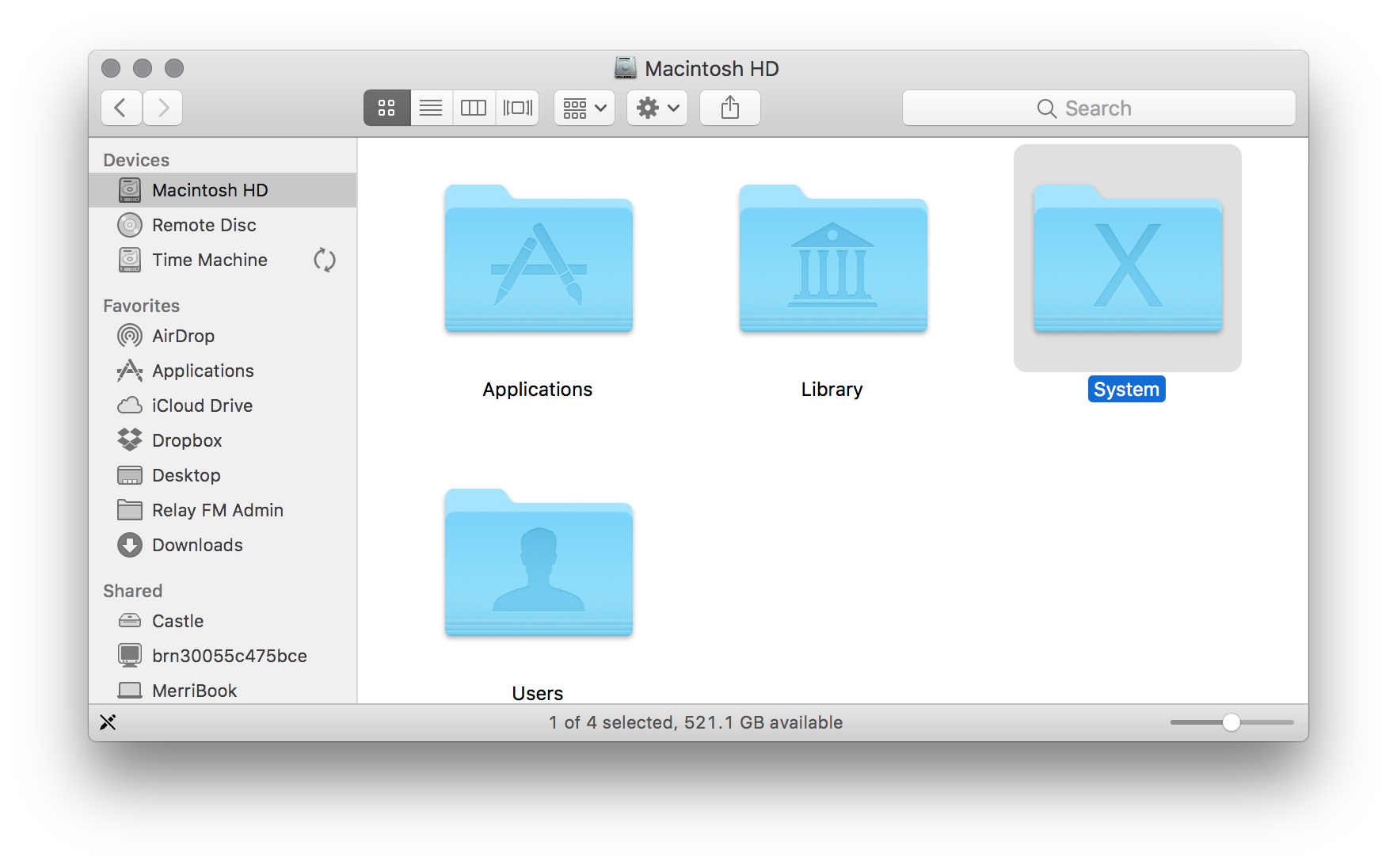Viewport: 1397px width, 868px height.
Task: Select Macintosh HD in sidebar
Action: click(x=223, y=190)
